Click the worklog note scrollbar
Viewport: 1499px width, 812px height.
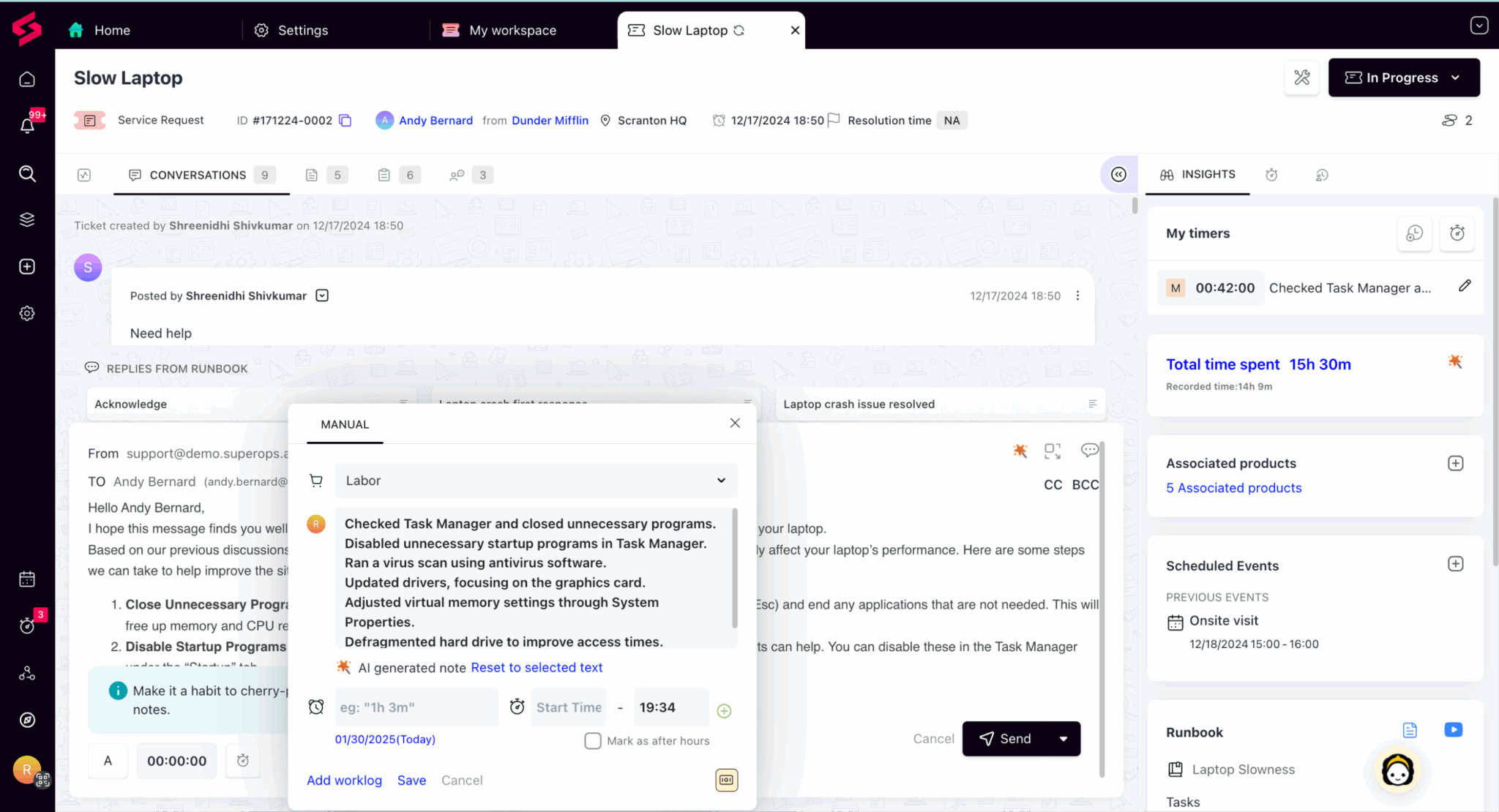point(734,568)
